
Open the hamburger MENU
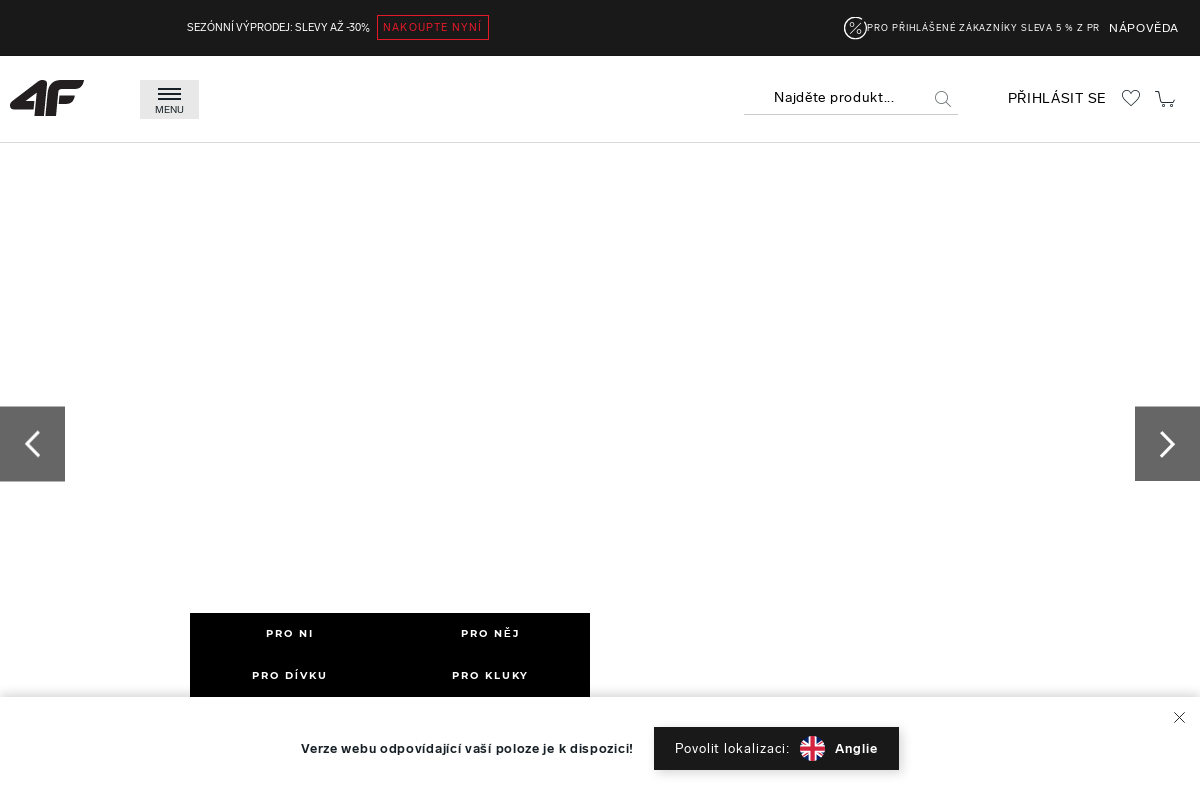169,99
